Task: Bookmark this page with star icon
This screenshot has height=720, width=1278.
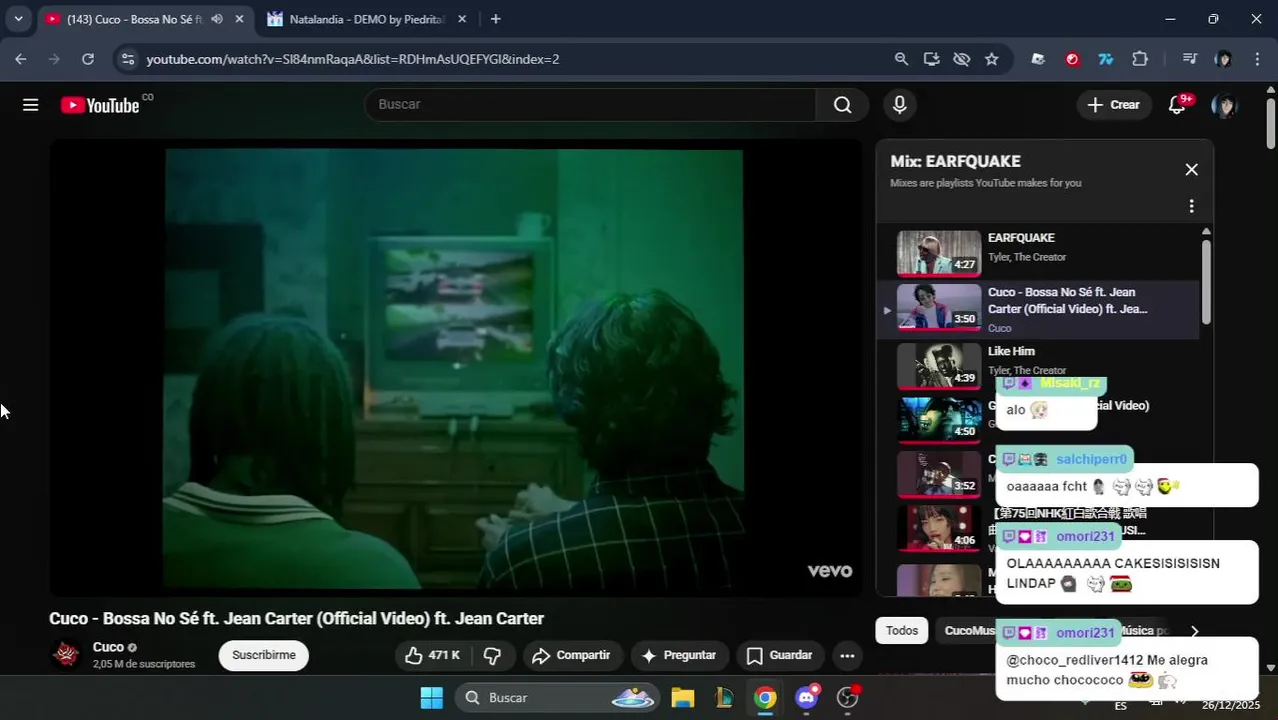Action: (x=991, y=59)
